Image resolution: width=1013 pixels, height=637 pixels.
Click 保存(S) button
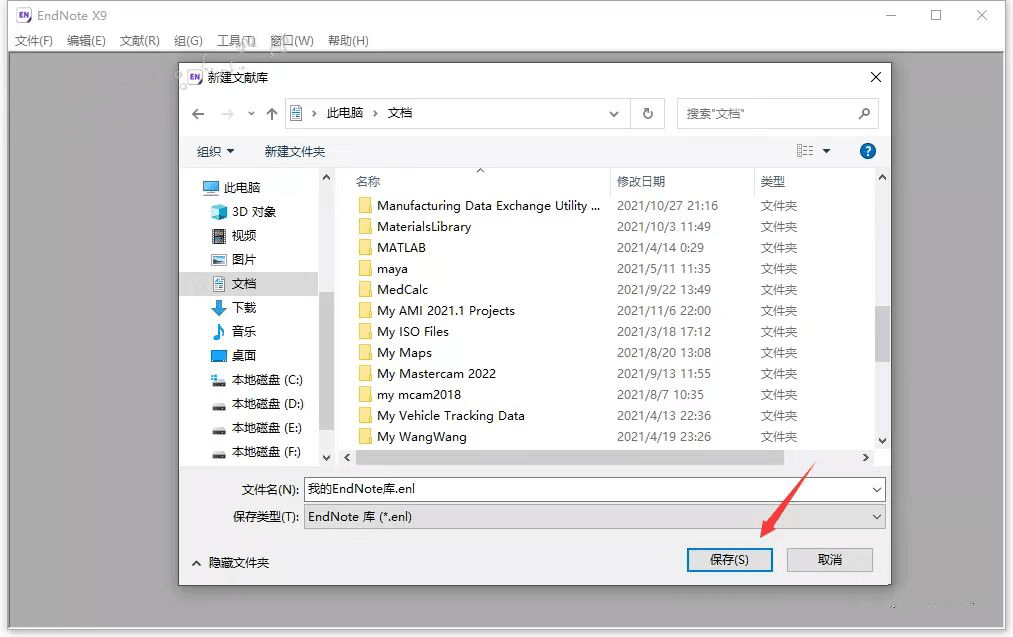(x=729, y=559)
